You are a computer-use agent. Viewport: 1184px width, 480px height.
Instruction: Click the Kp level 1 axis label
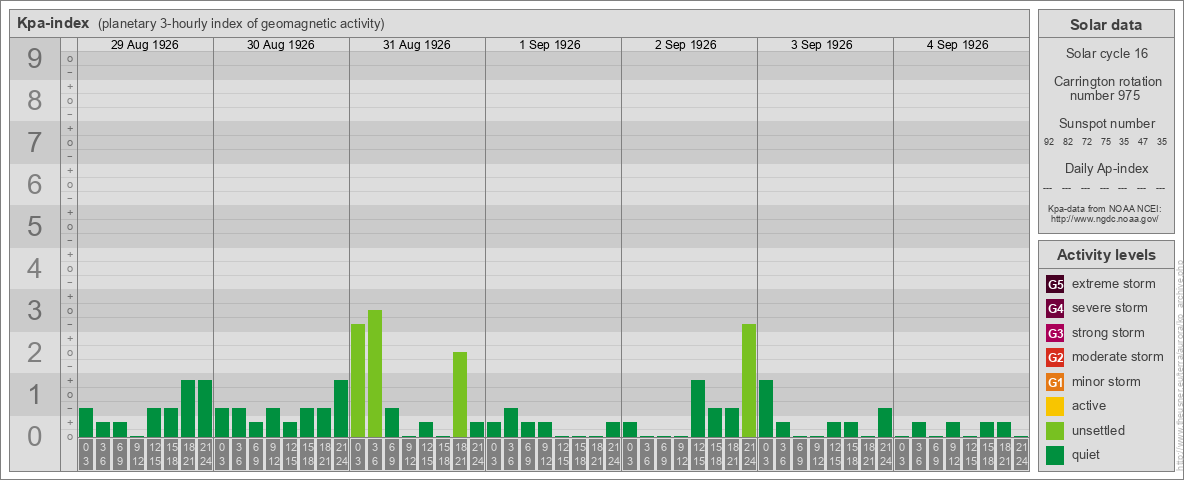pos(34,394)
